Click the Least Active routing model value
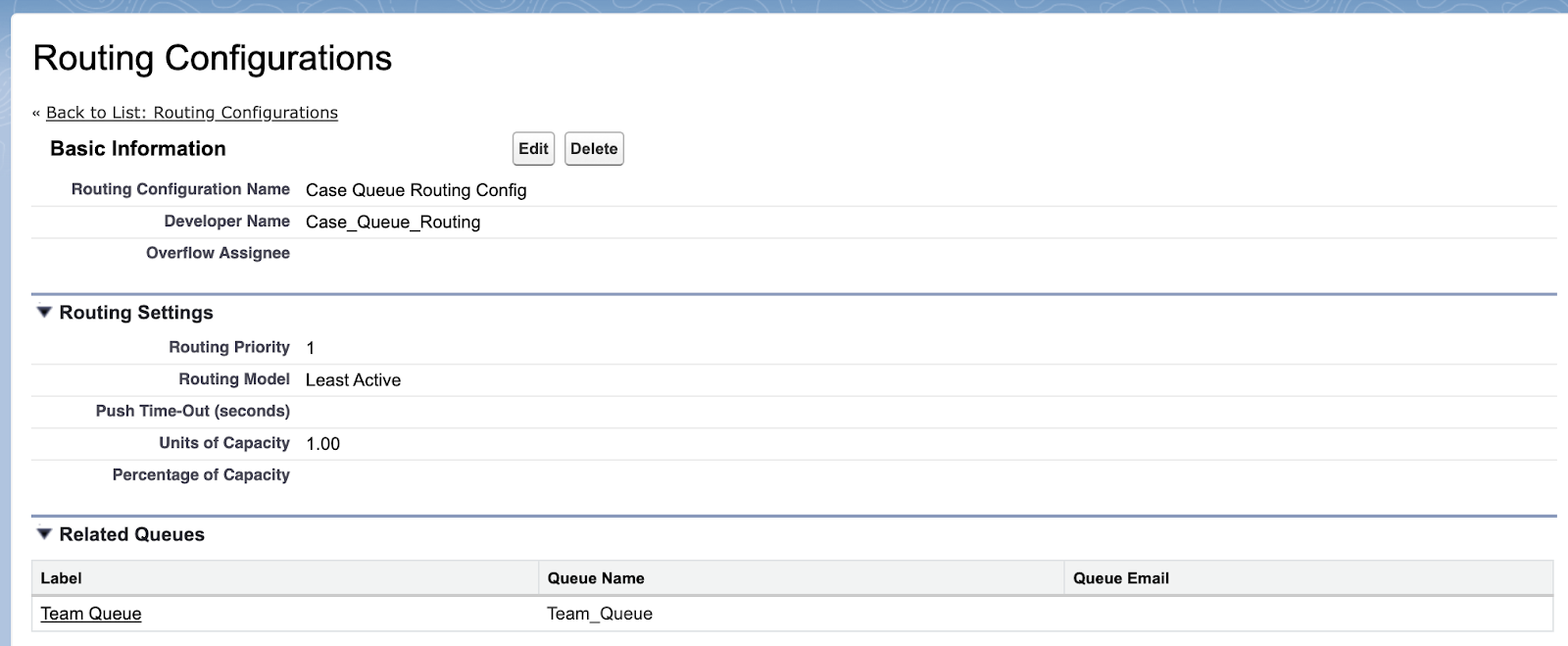 point(353,380)
